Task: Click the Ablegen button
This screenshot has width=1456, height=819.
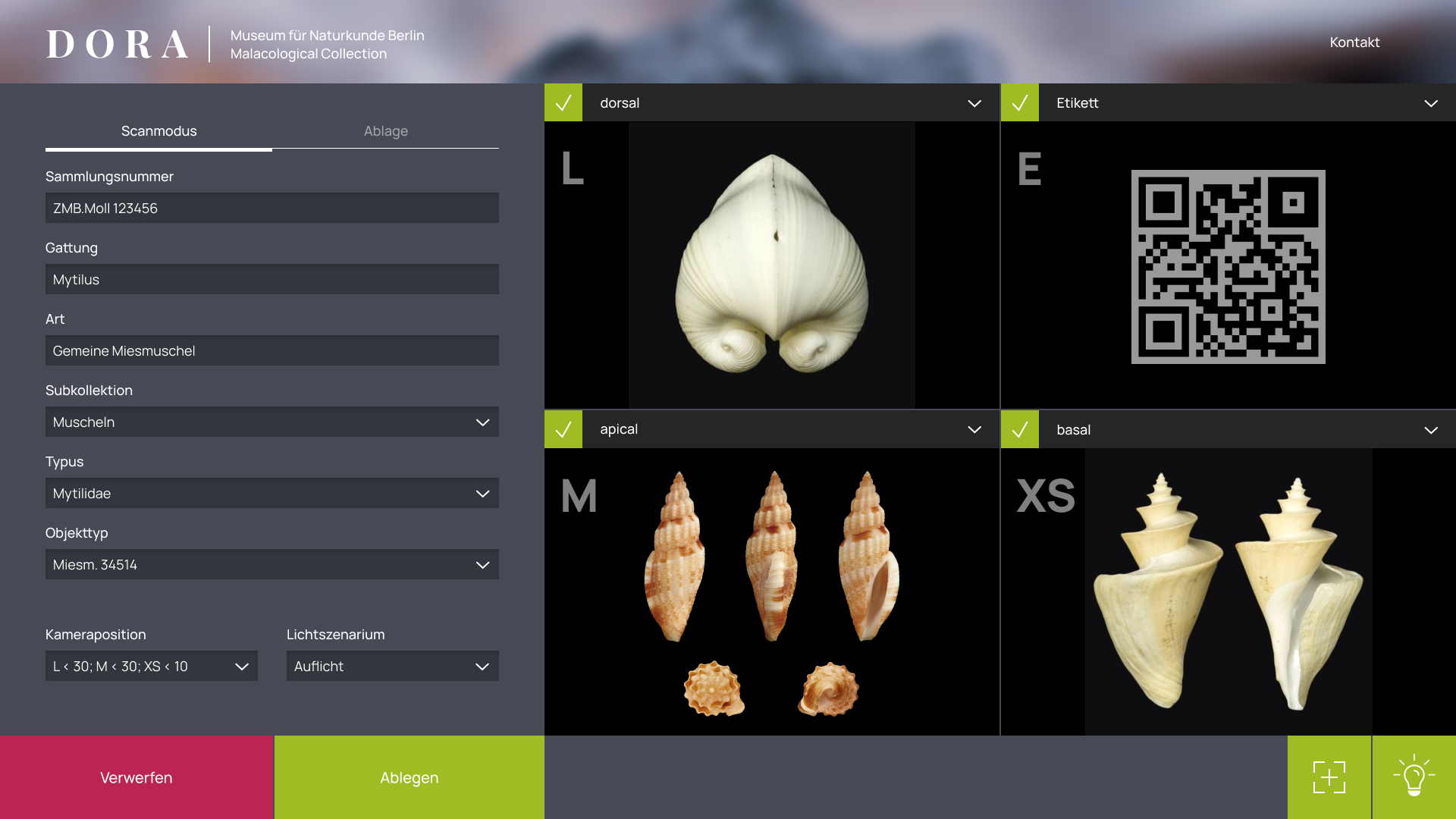Action: tap(409, 777)
